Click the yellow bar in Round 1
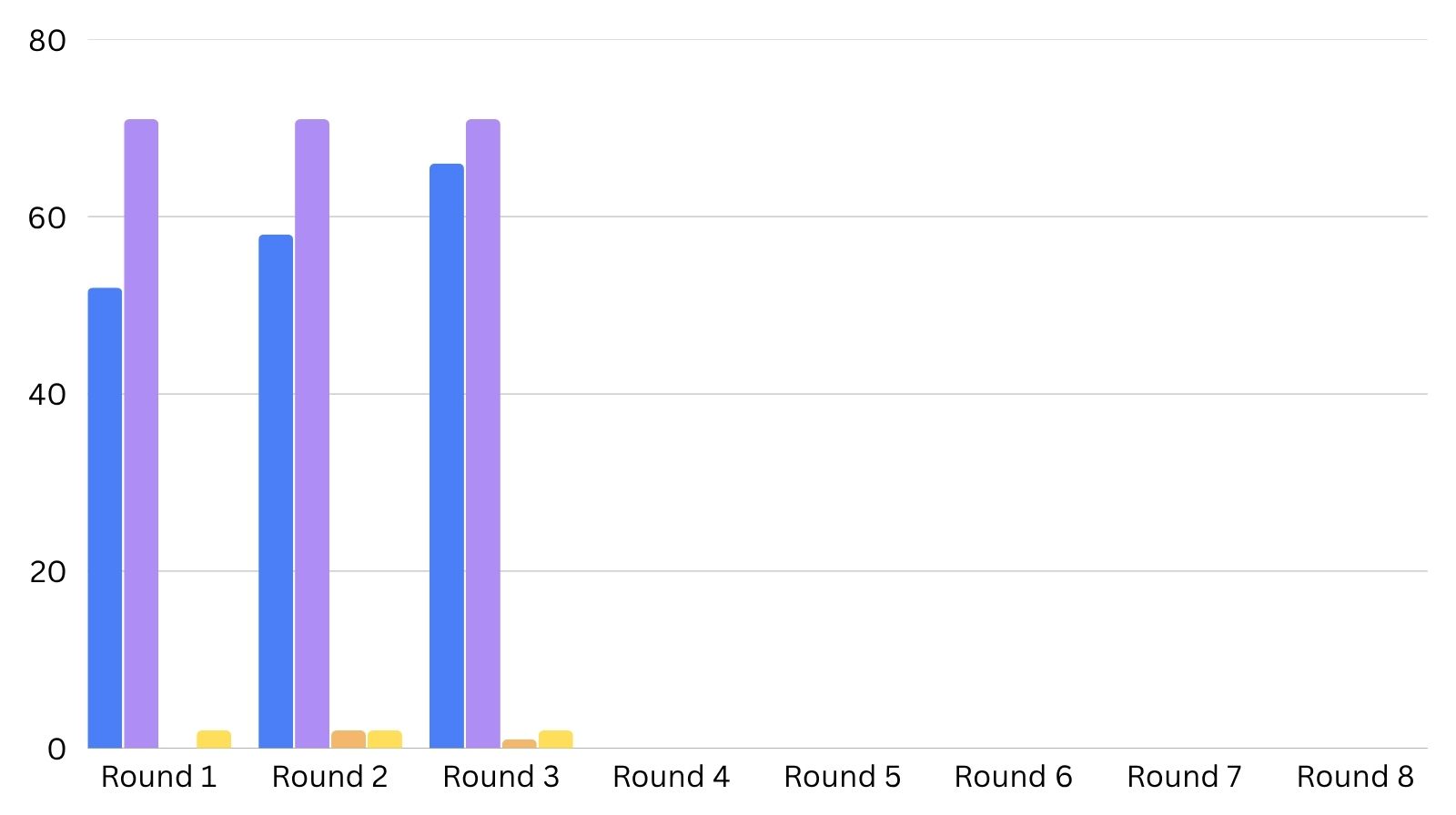Image resolution: width=1456 pixels, height=815 pixels. (214, 740)
